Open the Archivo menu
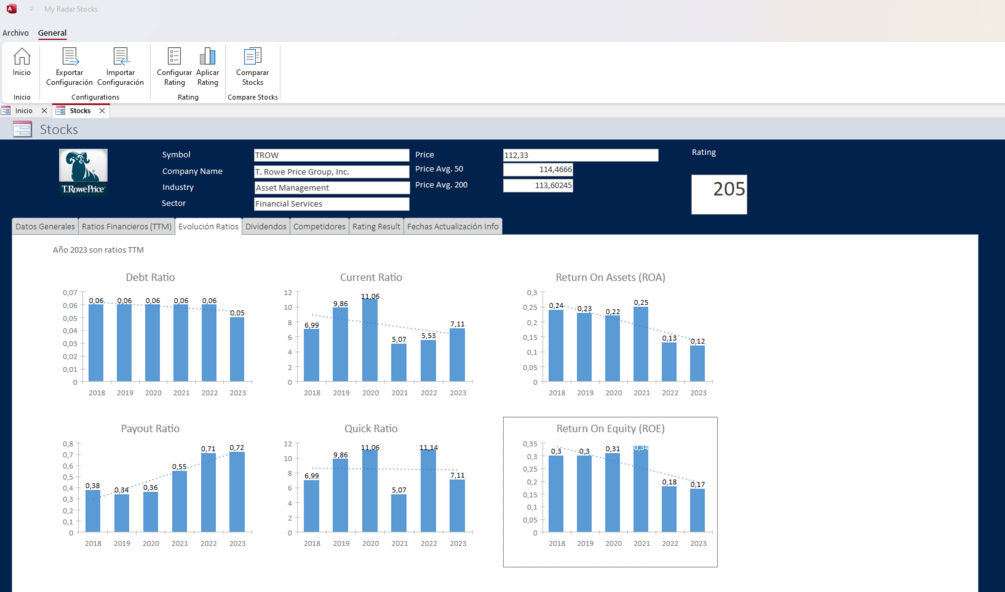 pos(15,33)
